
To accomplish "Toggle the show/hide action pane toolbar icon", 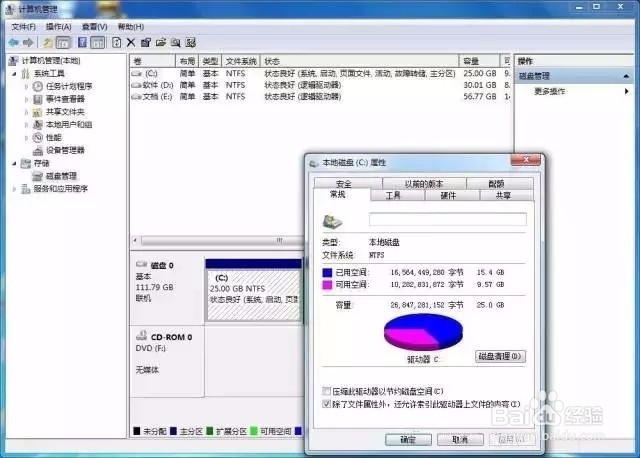I will 98,42.
